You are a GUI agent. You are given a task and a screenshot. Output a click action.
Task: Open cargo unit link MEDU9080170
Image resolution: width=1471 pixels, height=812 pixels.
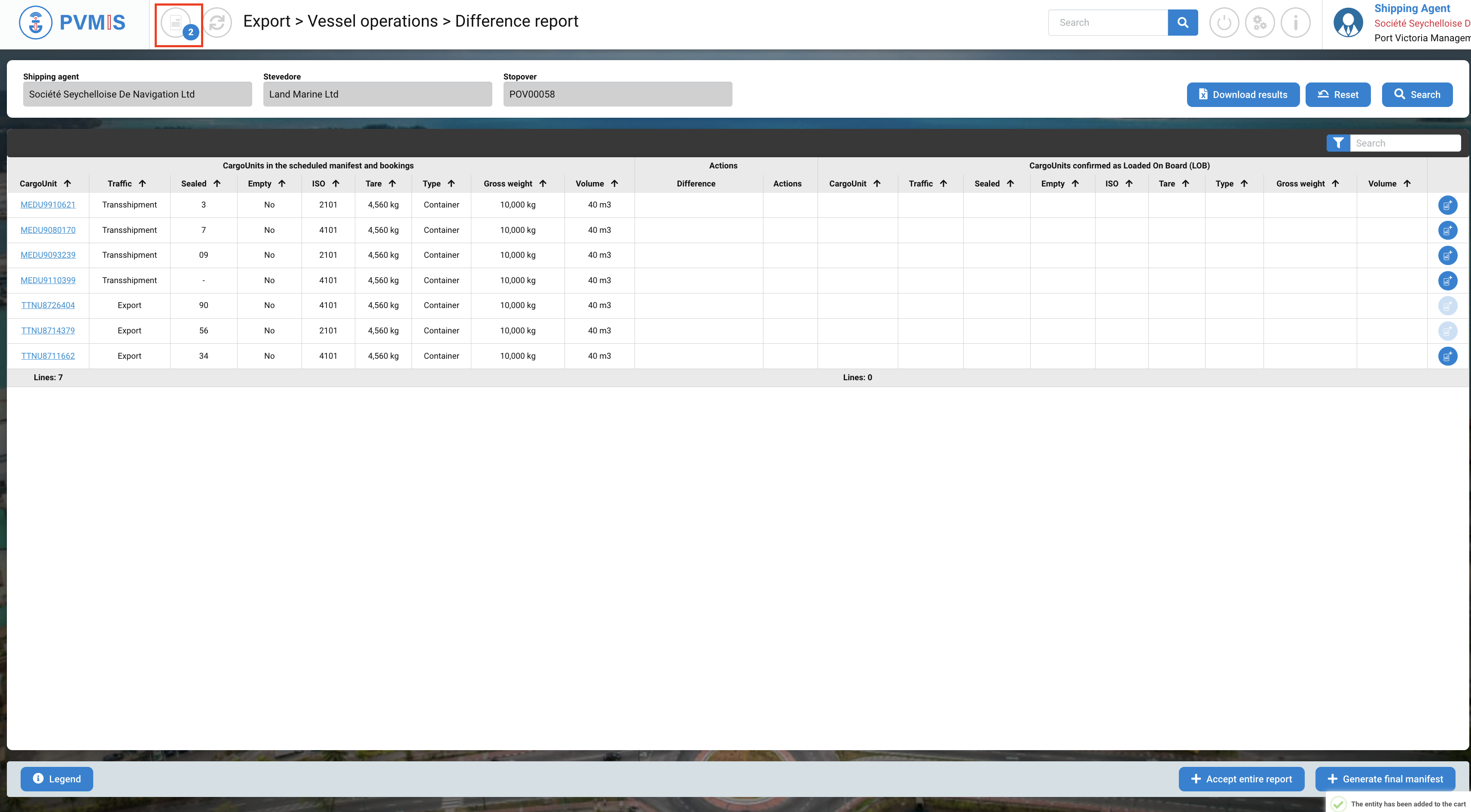point(48,230)
